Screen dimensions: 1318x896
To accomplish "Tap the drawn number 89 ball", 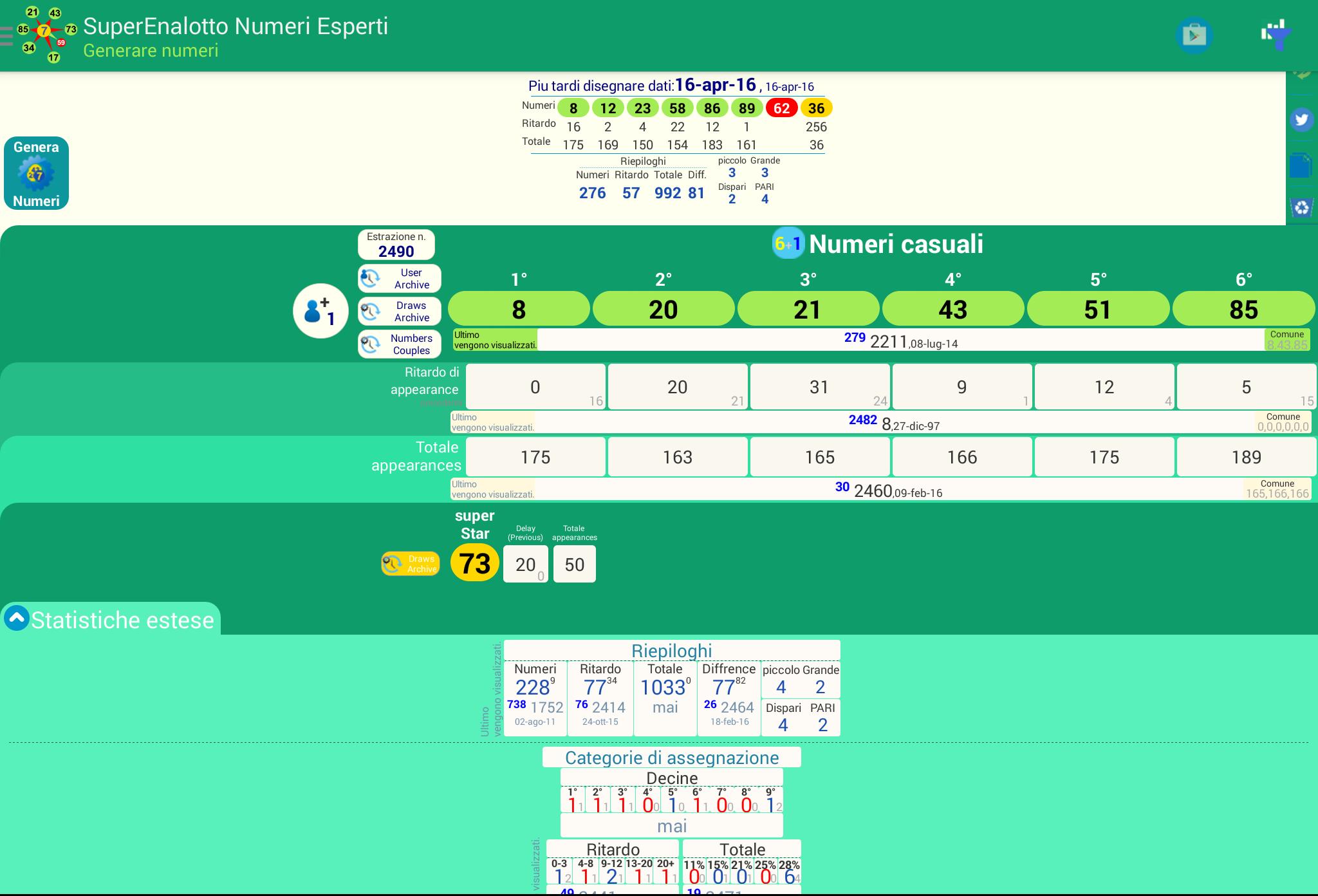I will click(x=747, y=108).
